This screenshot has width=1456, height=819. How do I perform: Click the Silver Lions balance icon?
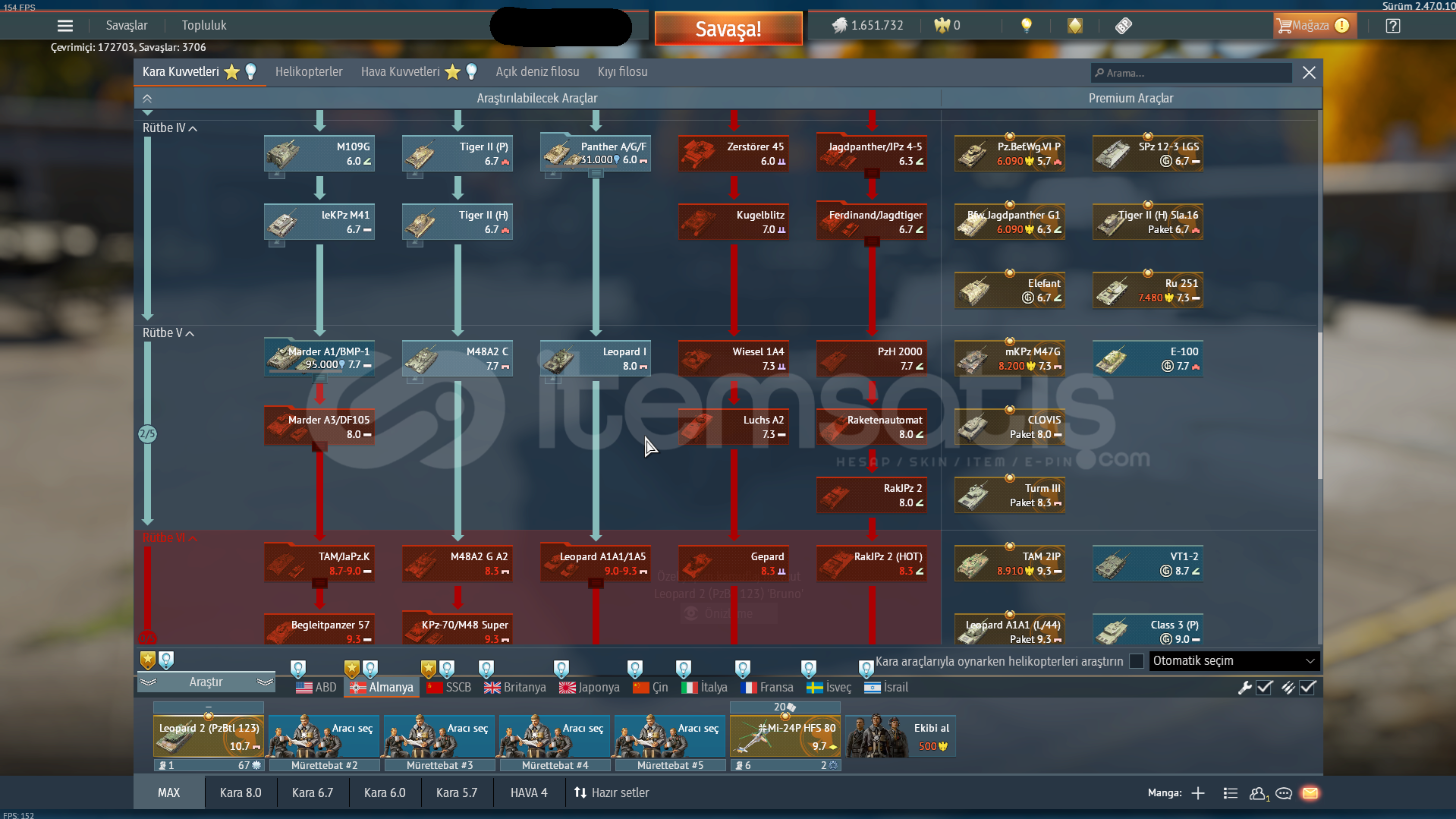click(839, 25)
